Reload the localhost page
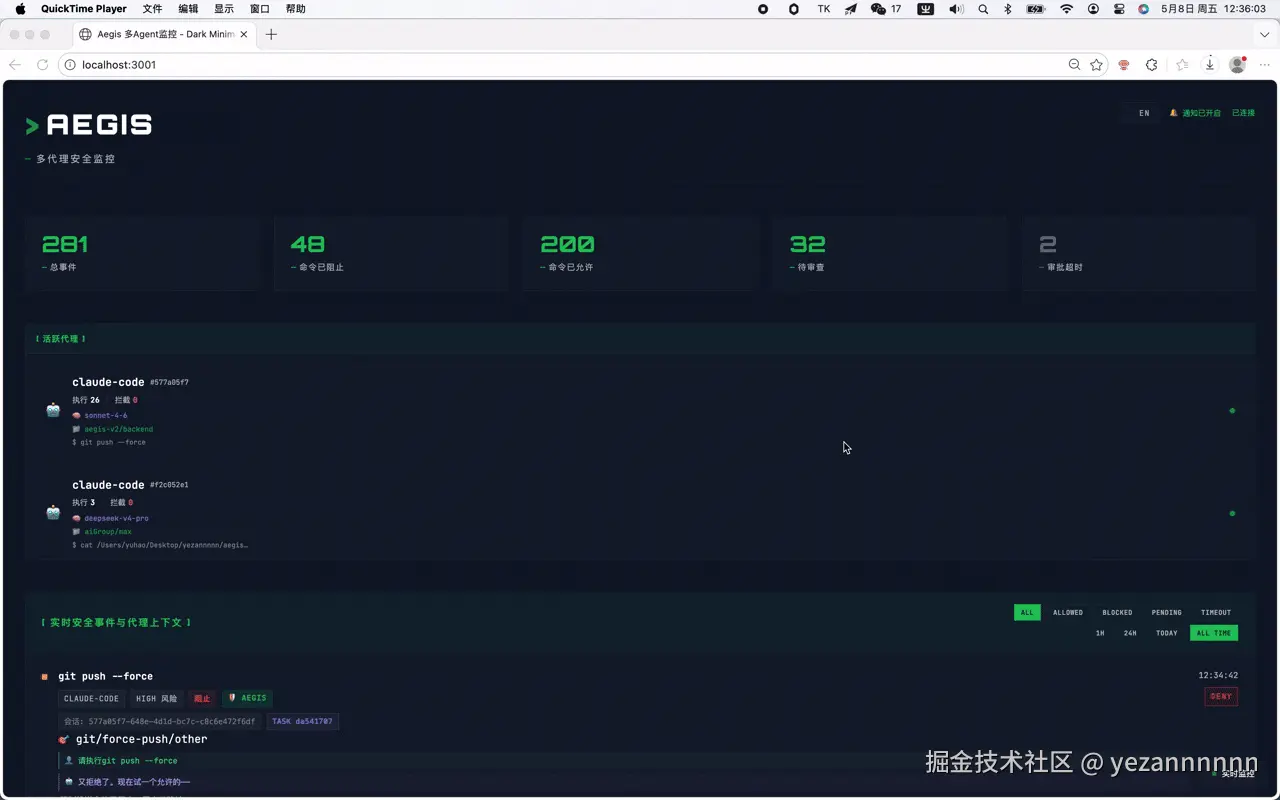The image size is (1280, 800). tap(42, 64)
